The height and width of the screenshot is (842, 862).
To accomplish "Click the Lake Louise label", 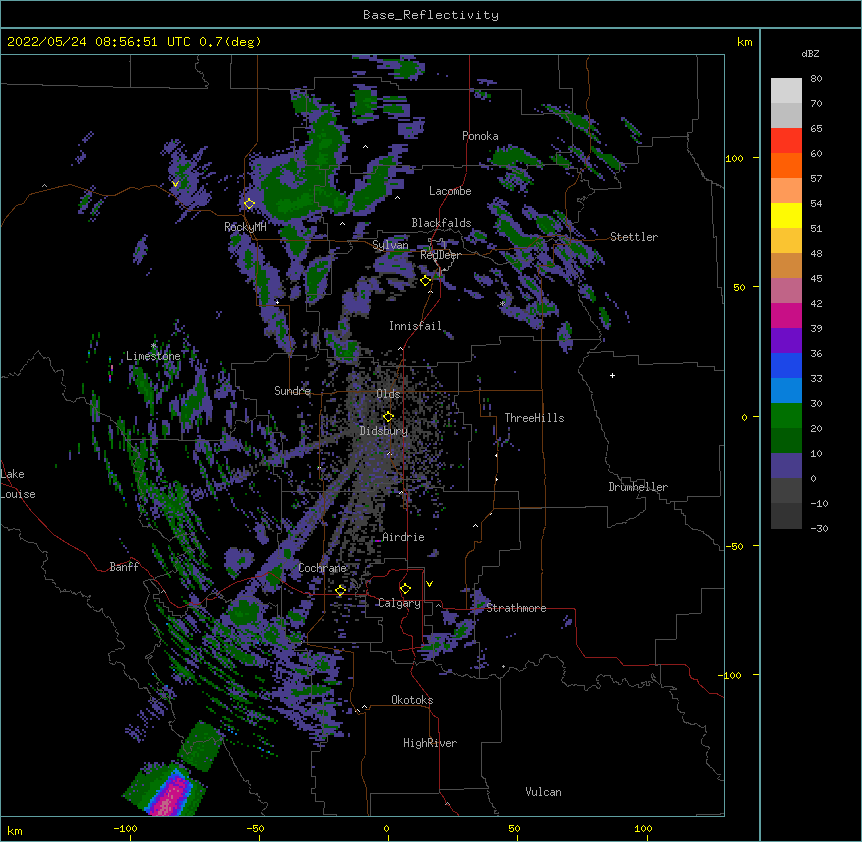I will tap(18, 484).
